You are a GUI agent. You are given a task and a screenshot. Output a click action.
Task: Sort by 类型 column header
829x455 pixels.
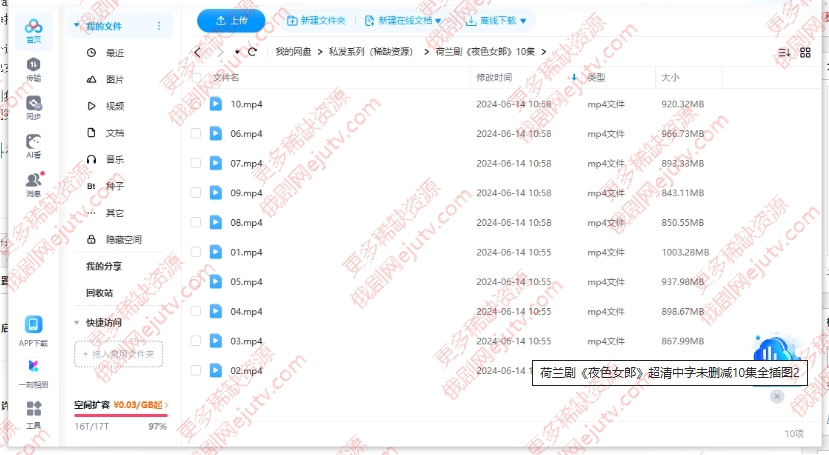coord(596,77)
